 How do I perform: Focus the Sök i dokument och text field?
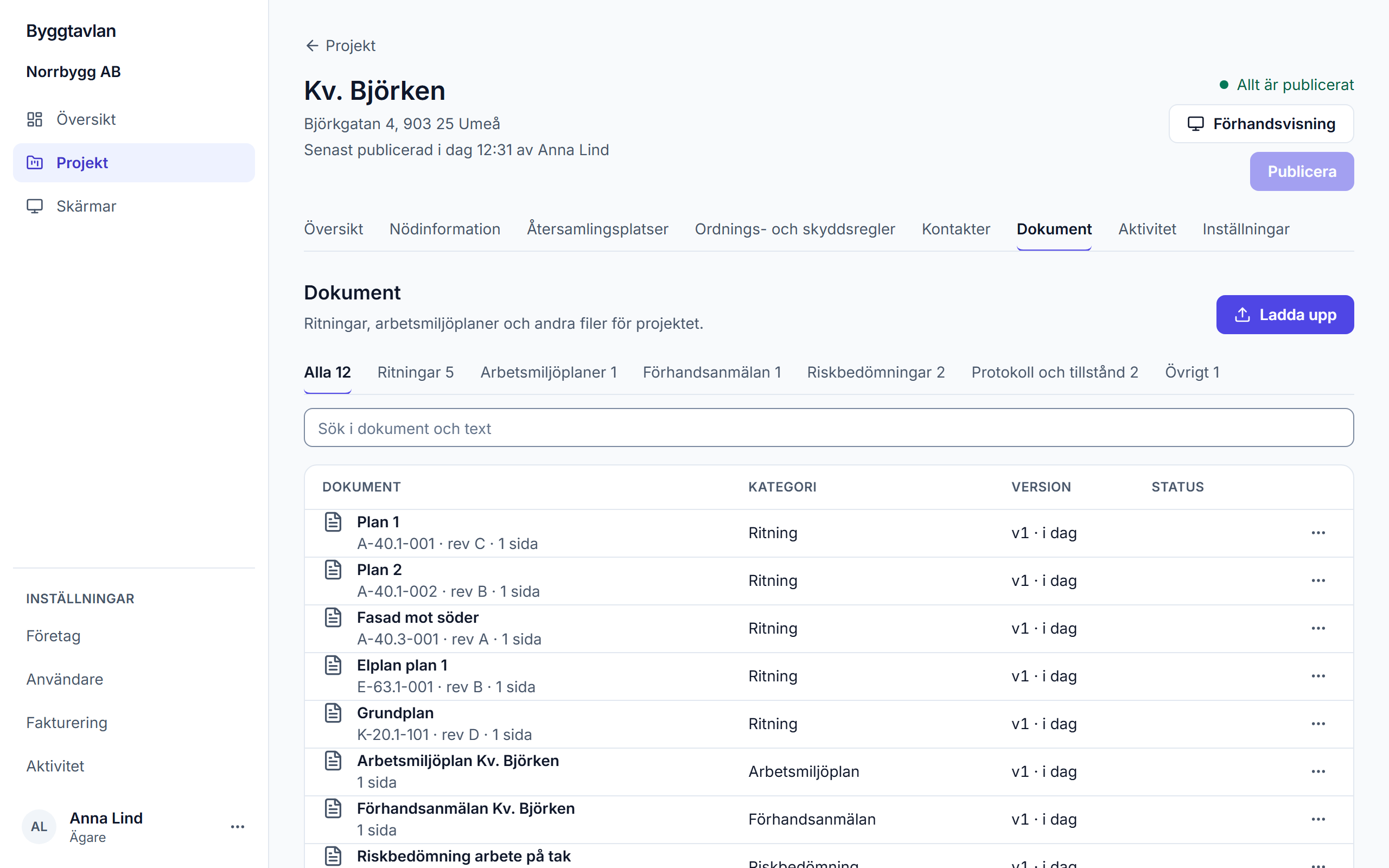pos(829,427)
